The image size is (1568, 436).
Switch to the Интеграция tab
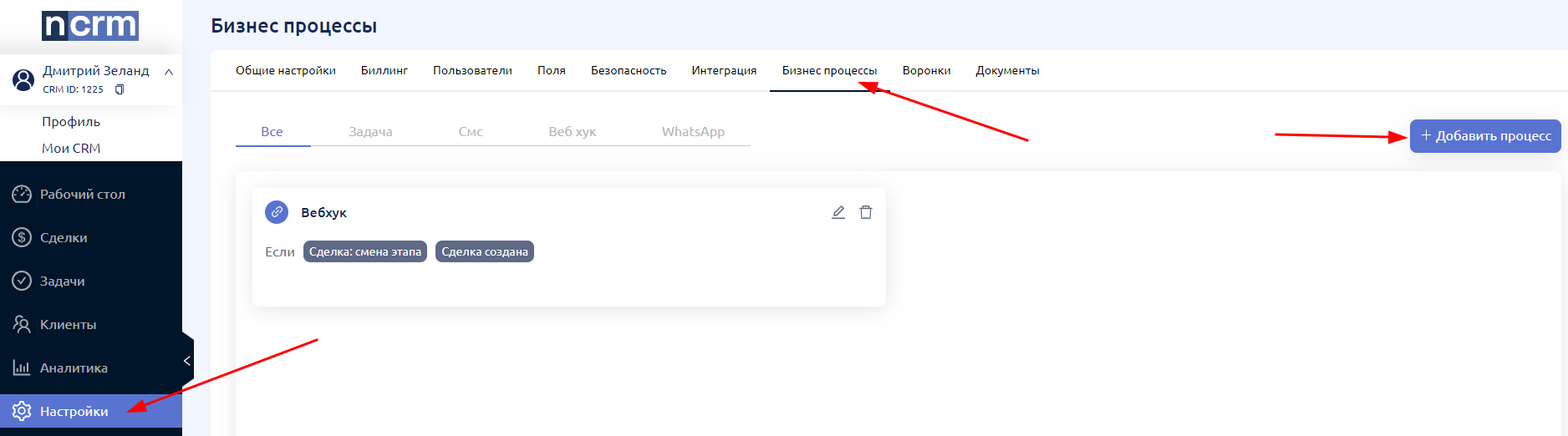724,70
